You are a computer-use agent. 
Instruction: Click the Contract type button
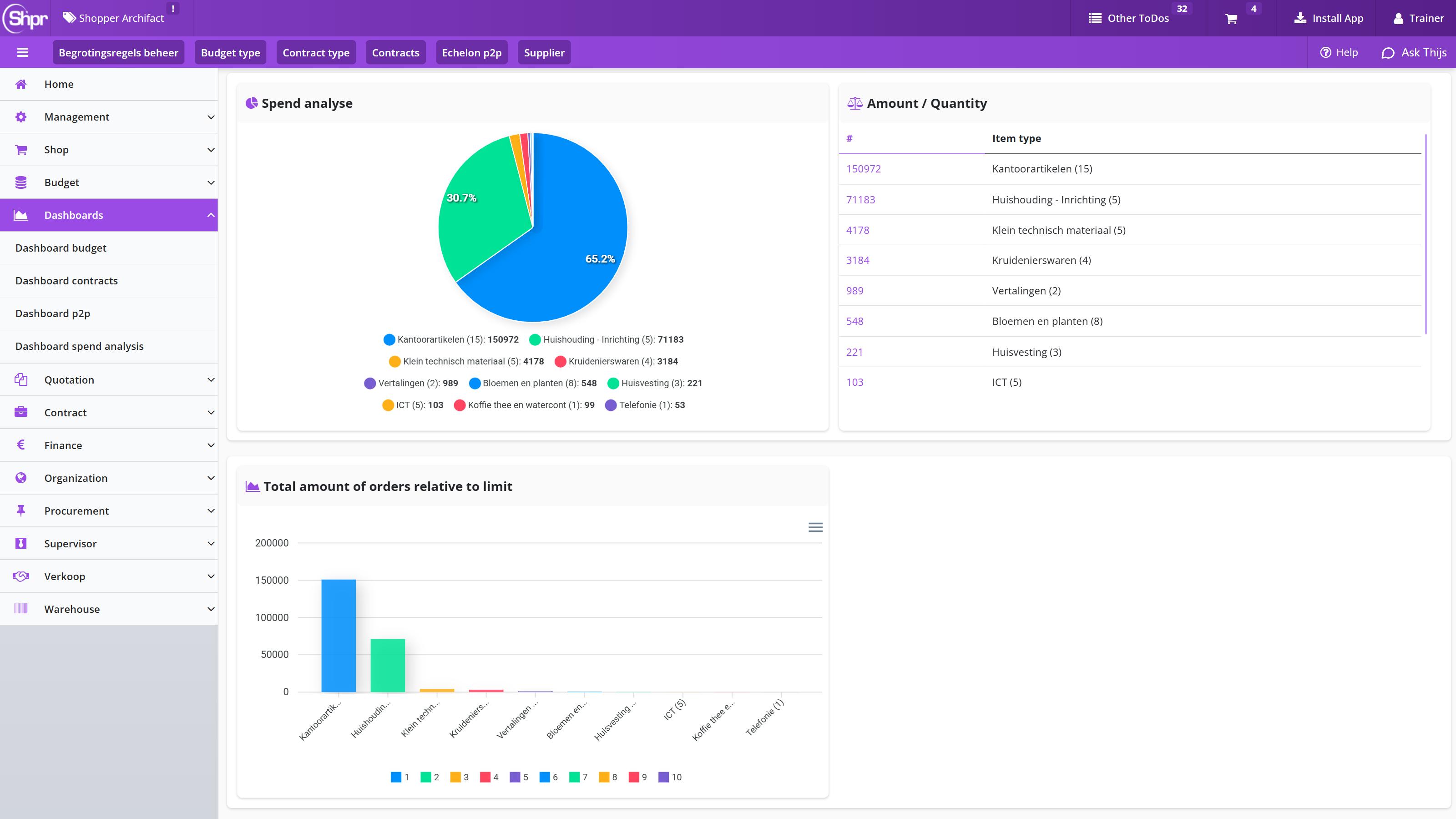tap(316, 53)
